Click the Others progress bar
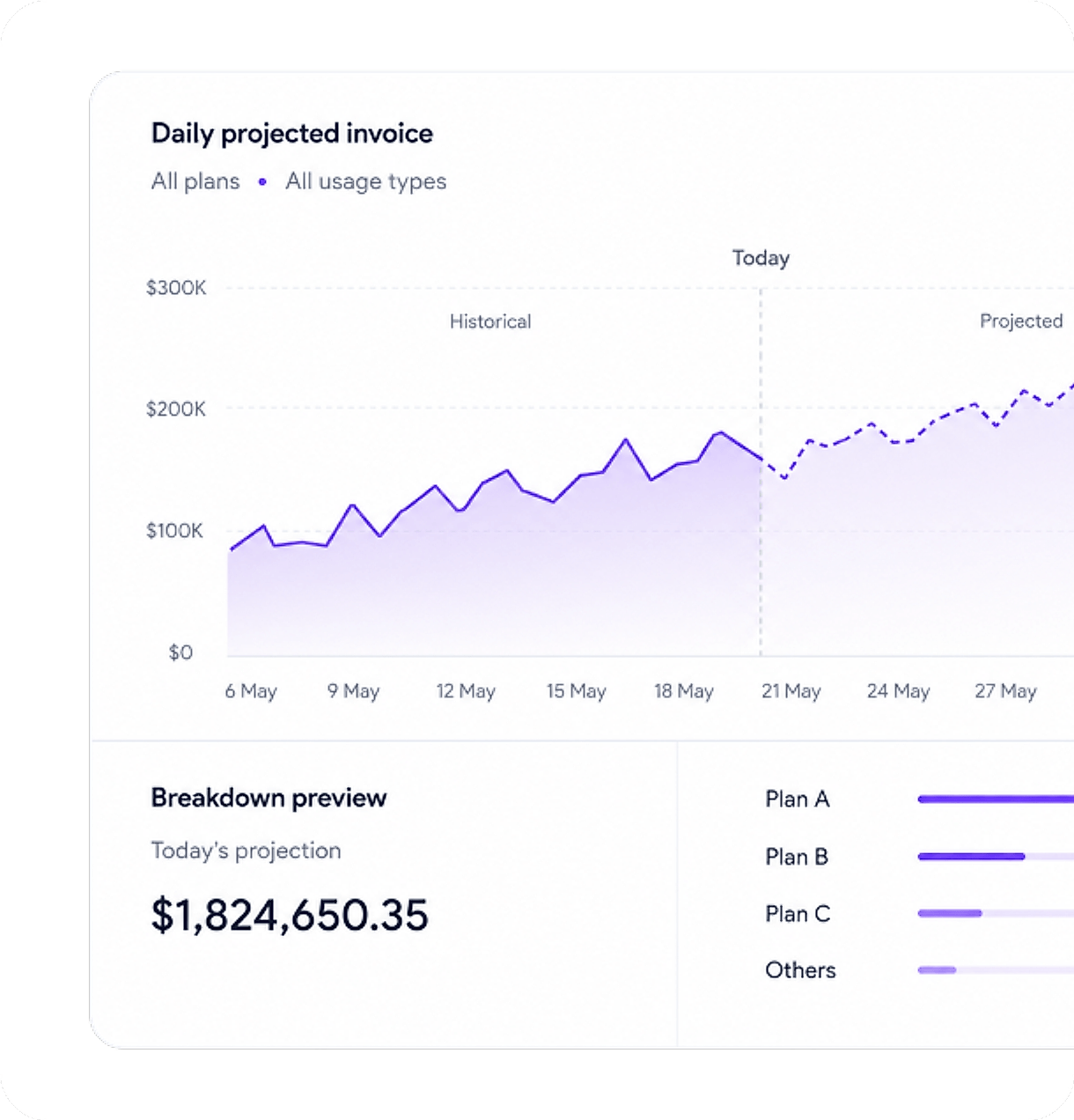Image resolution: width=1074 pixels, height=1120 pixels. 996,970
